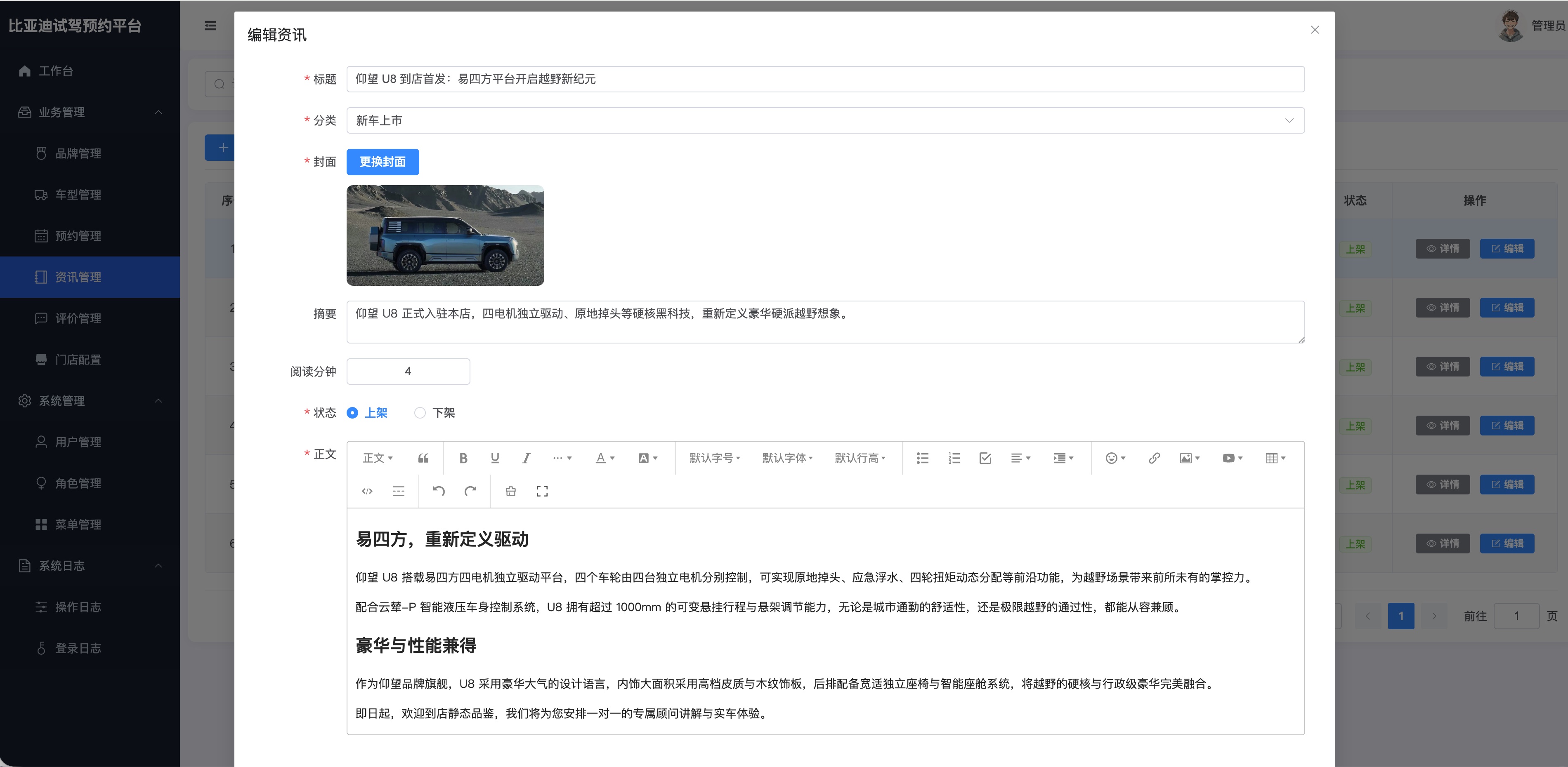The height and width of the screenshot is (767, 1568).
Task: Toggle bold formatting in the editor toolbar
Action: [x=463, y=458]
